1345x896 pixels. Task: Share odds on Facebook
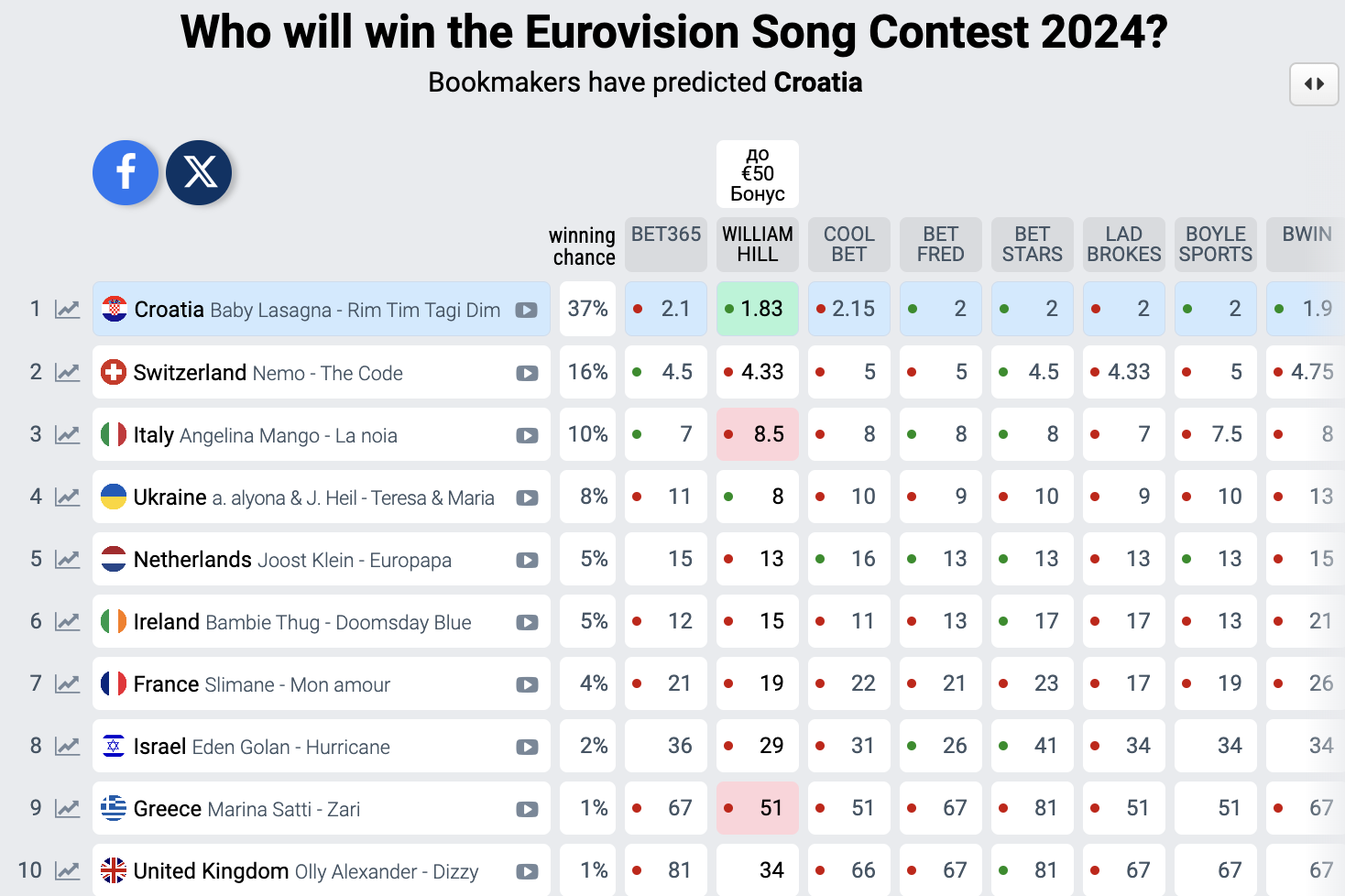coord(126,172)
